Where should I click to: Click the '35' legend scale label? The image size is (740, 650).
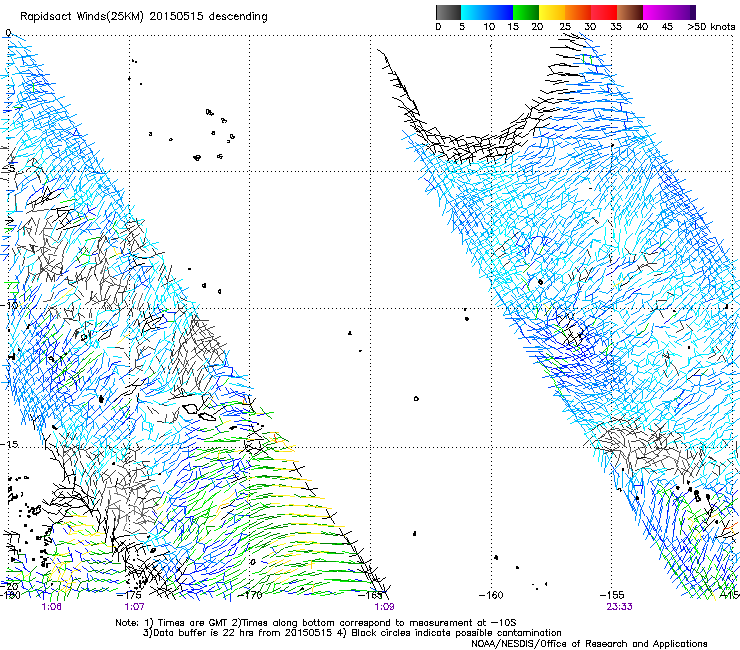[616, 27]
